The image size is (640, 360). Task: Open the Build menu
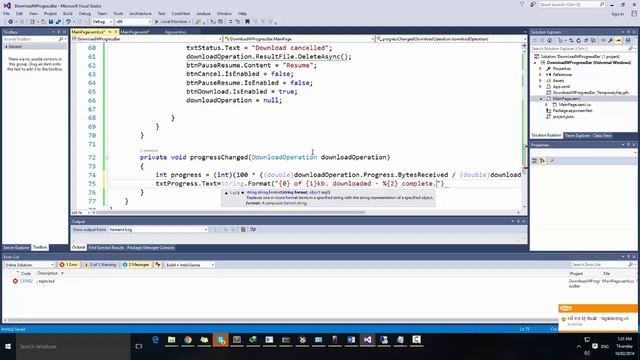click(x=68, y=13)
